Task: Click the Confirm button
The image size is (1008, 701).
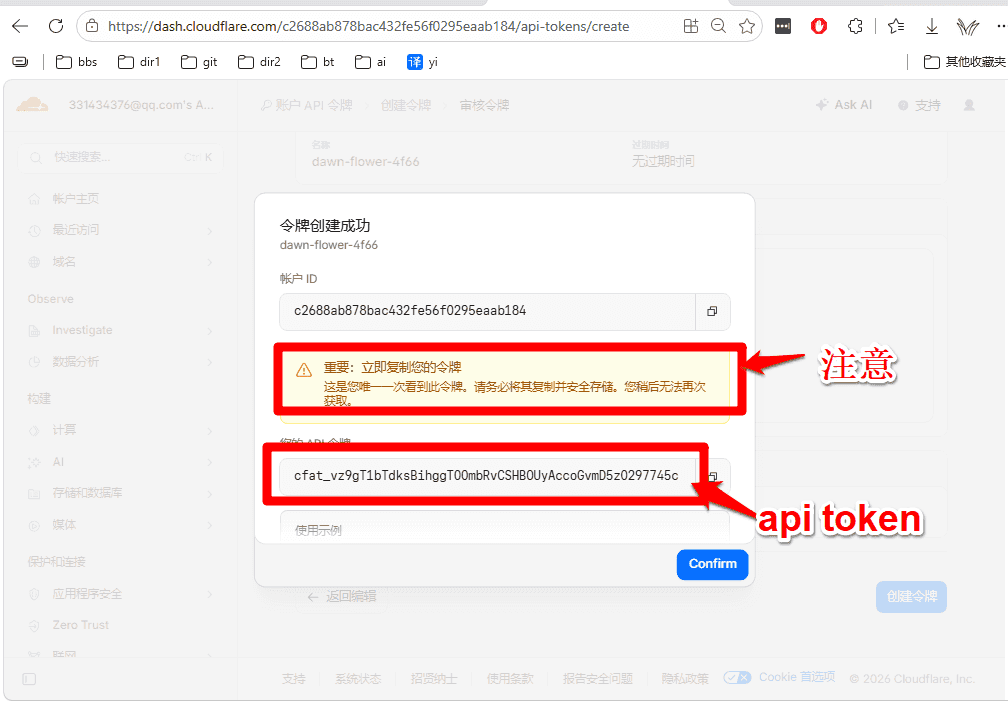Action: pos(712,564)
